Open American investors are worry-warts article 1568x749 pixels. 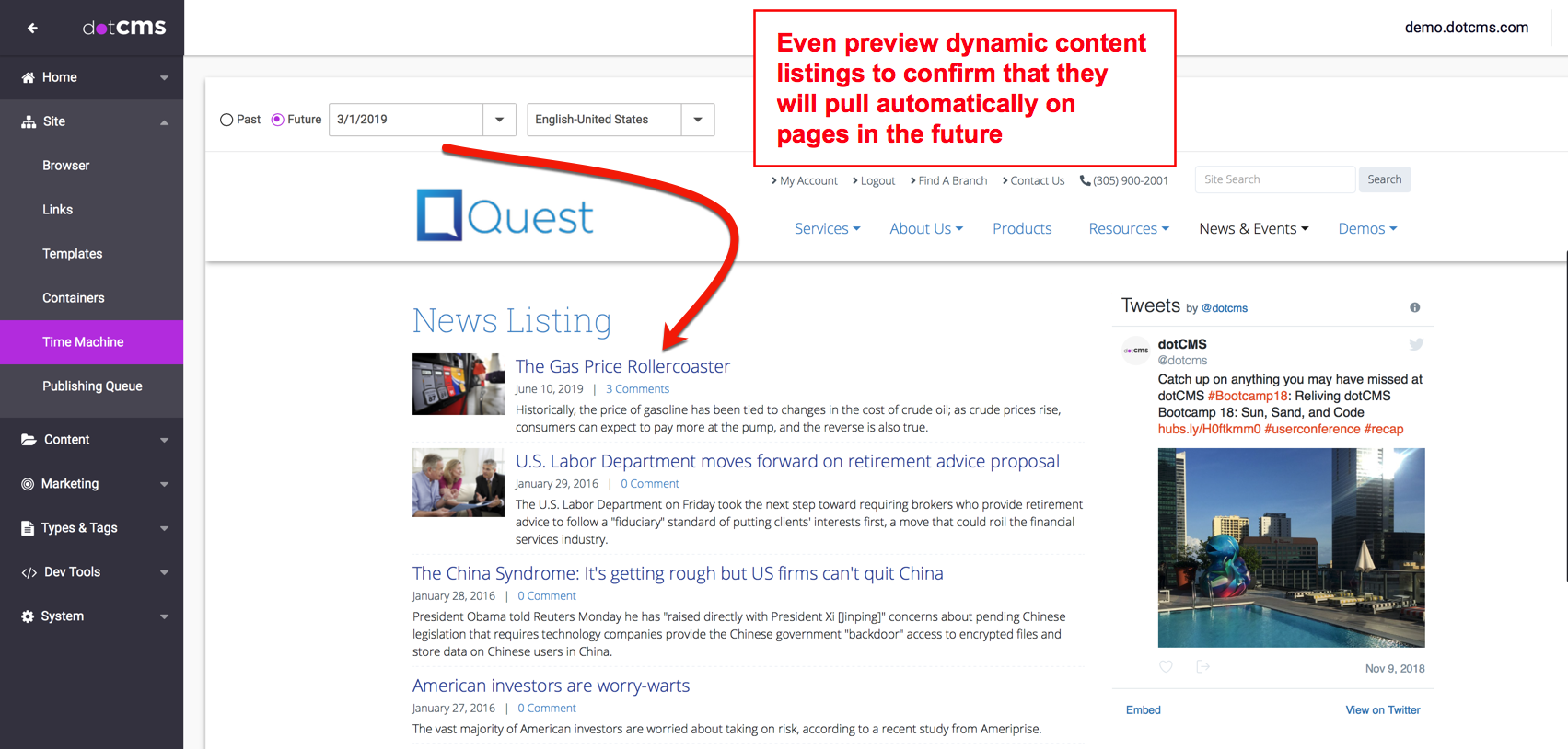coord(551,686)
